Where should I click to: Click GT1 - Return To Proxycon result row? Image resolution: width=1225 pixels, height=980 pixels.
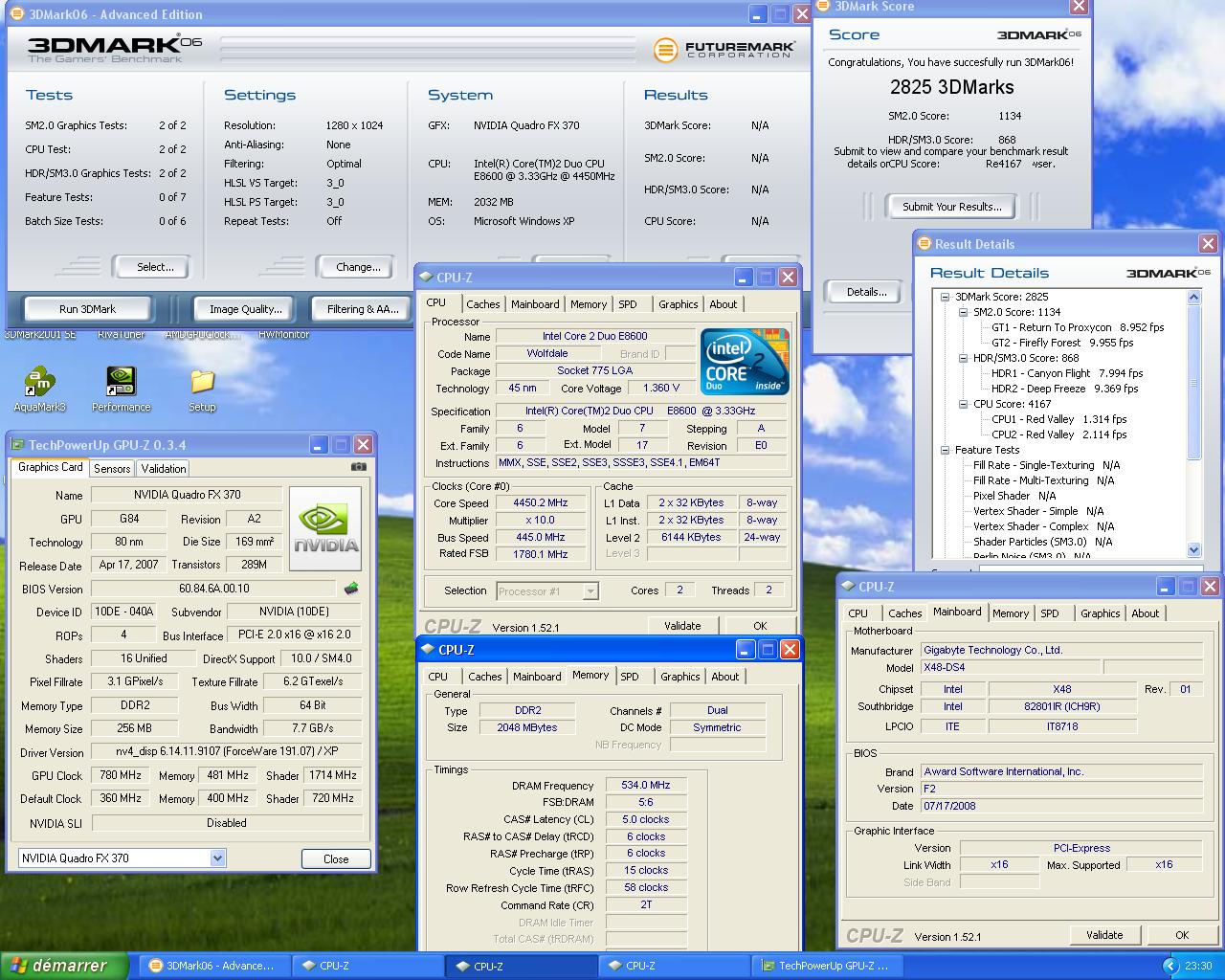click(x=1078, y=327)
